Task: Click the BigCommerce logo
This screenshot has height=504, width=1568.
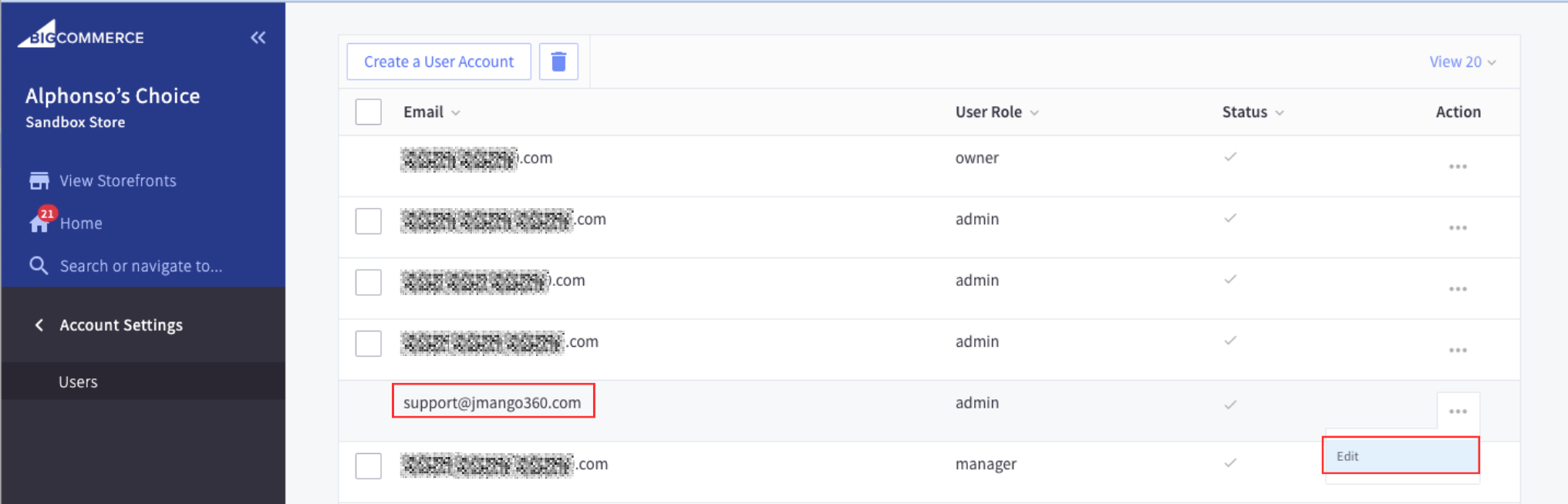Action: 81,35
